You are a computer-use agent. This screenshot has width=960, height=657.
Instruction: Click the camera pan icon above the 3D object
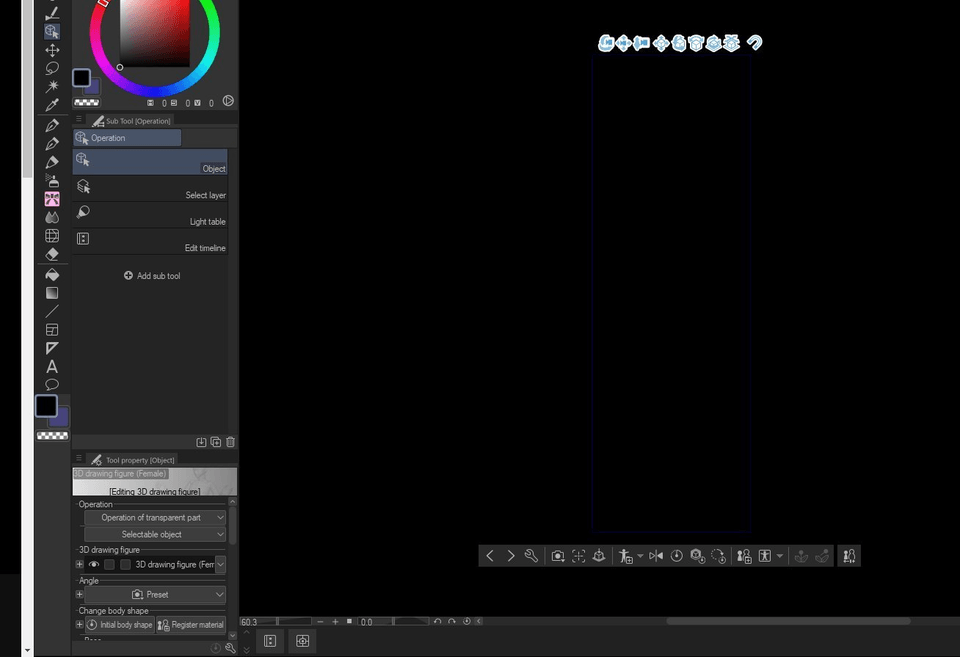click(624, 43)
